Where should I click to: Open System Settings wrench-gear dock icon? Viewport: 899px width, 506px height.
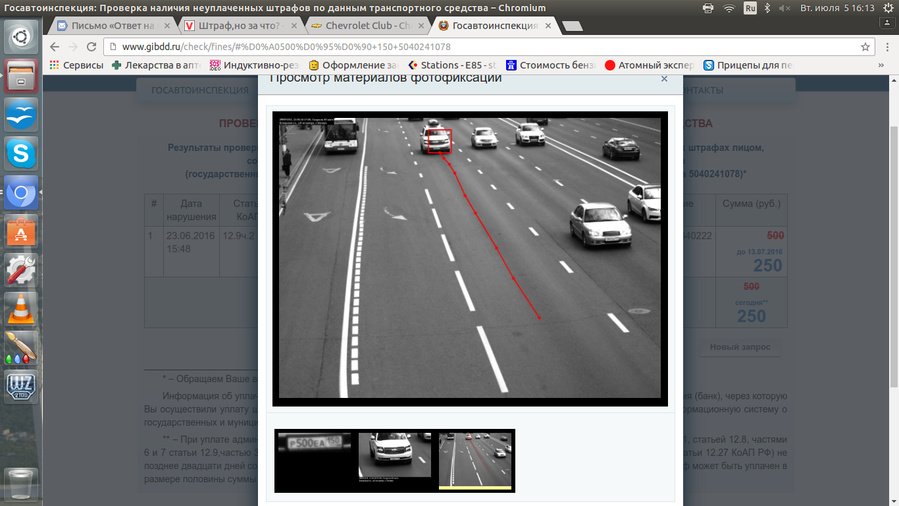click(x=21, y=270)
